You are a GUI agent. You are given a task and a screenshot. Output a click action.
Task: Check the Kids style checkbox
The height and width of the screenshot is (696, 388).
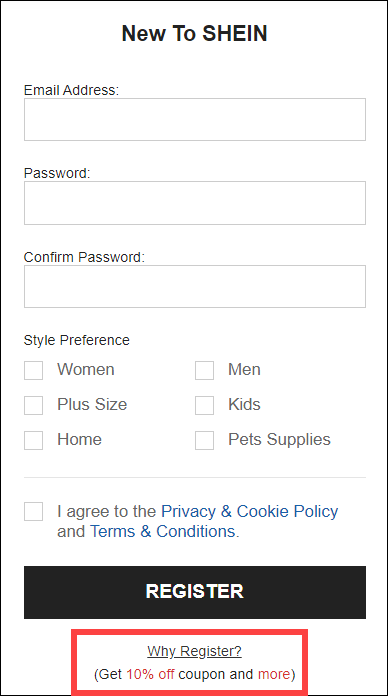pos(204,405)
